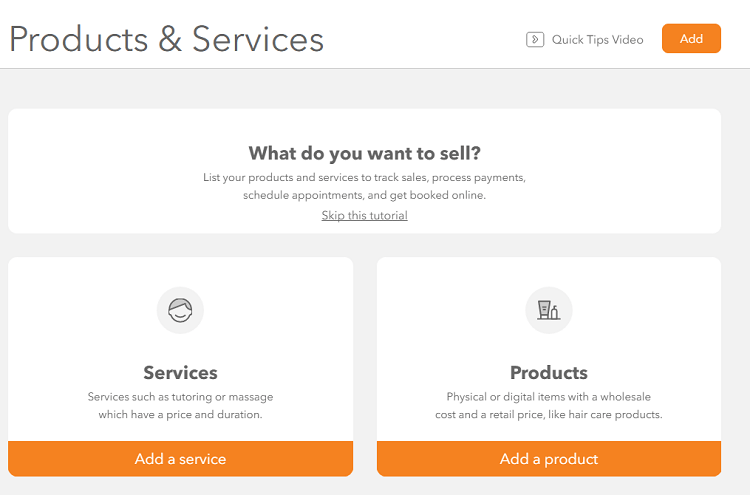Select the bold Services card heading
This screenshot has height=495, width=750.
180,373
